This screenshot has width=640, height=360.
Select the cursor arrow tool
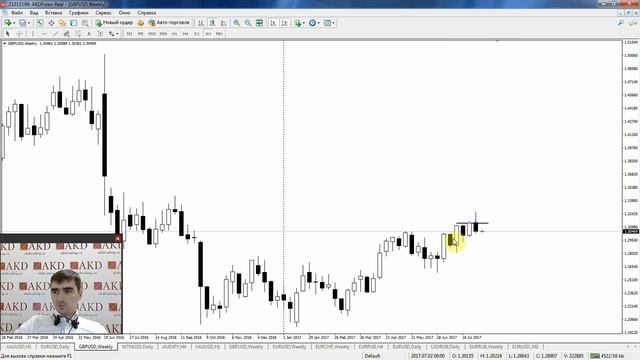point(7,33)
